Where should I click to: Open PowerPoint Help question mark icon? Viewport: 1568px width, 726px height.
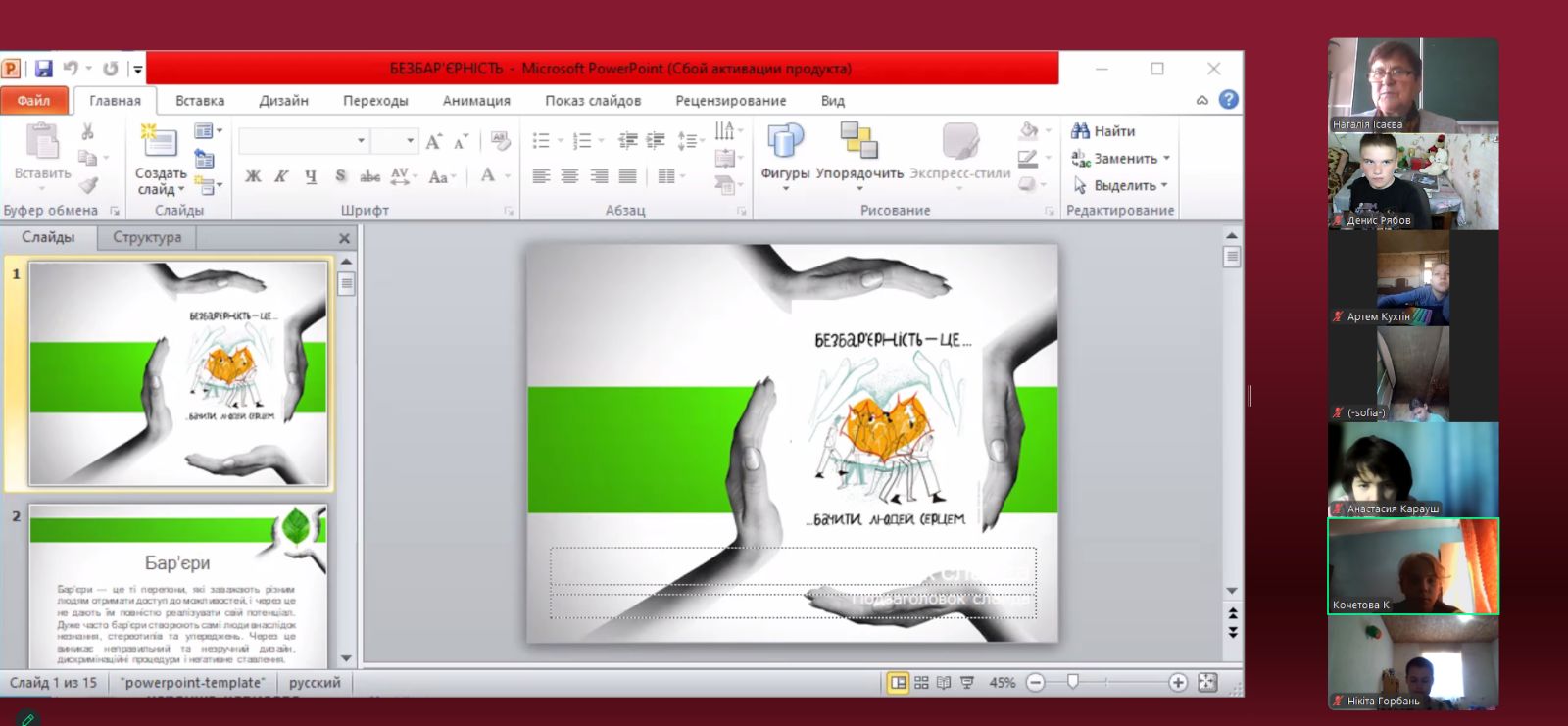(1228, 100)
